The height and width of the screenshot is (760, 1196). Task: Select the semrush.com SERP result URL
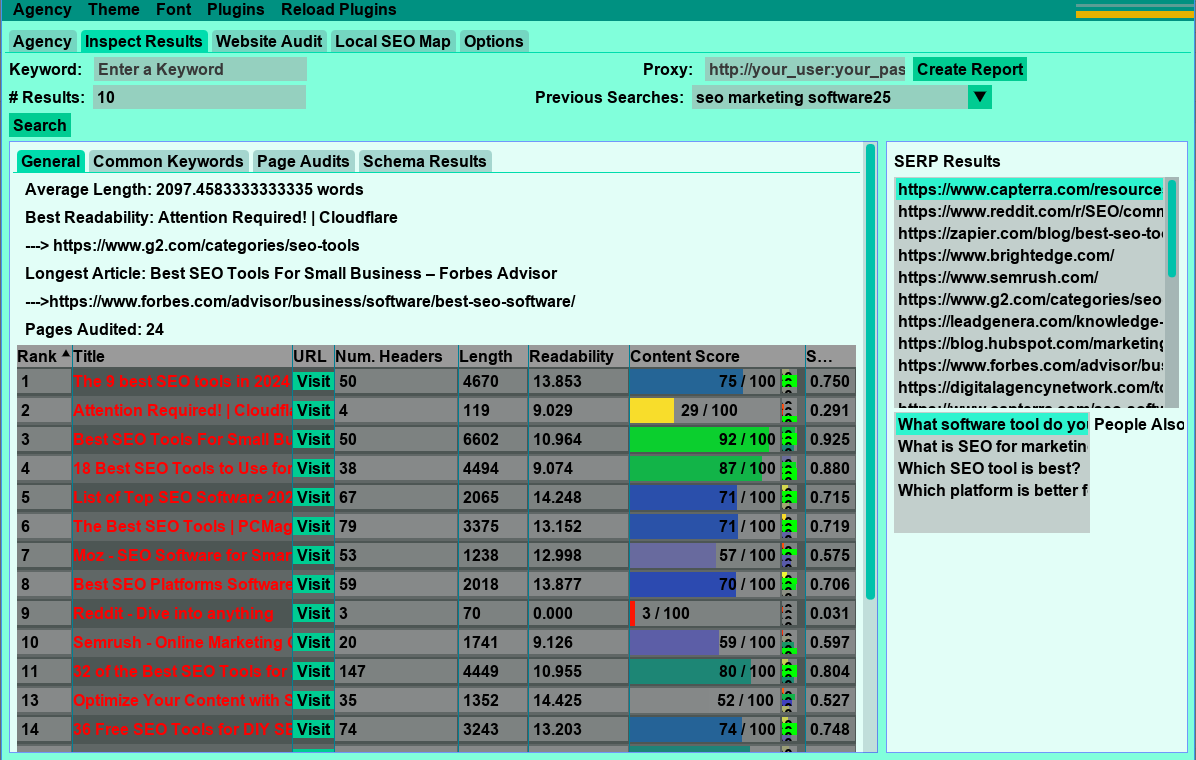[1029, 278]
